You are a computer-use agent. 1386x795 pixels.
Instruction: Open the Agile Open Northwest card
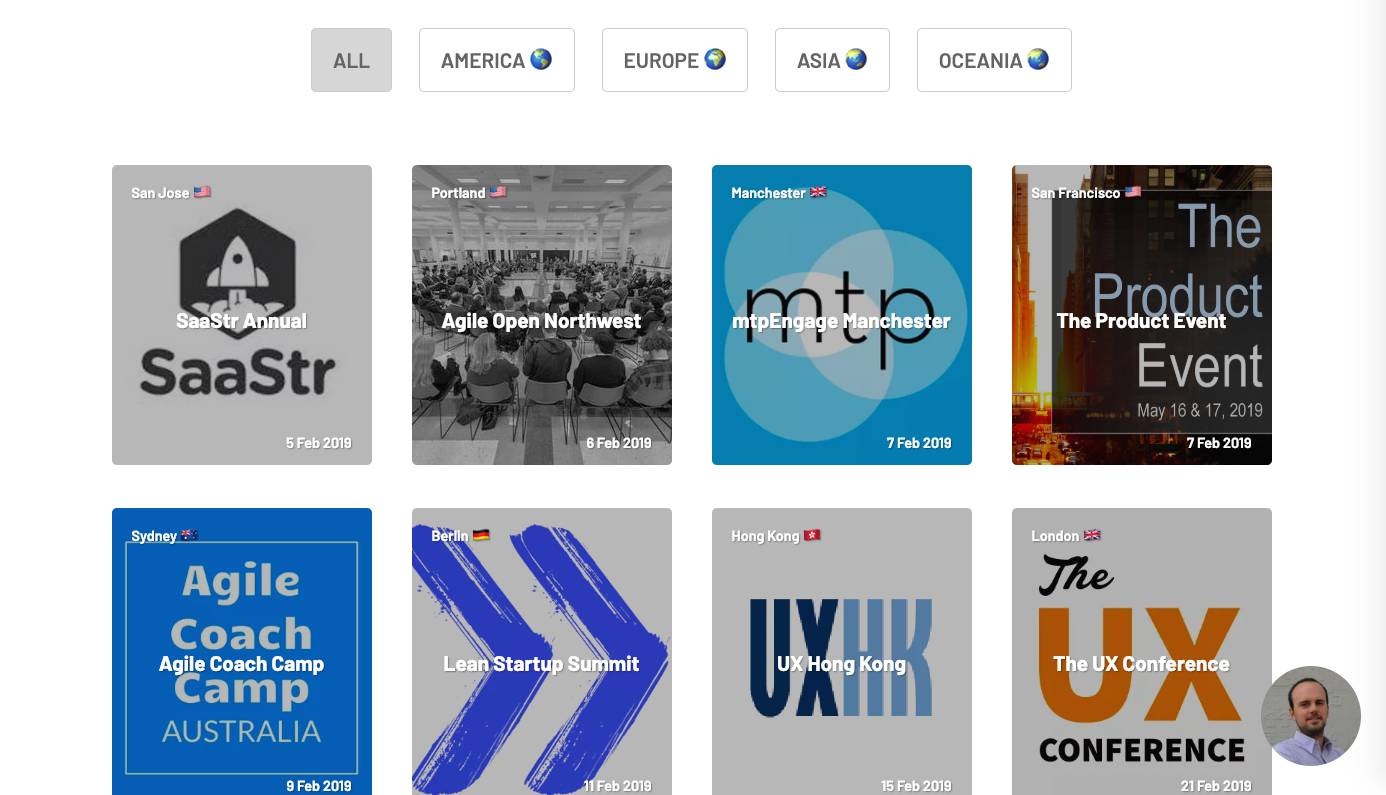[542, 315]
